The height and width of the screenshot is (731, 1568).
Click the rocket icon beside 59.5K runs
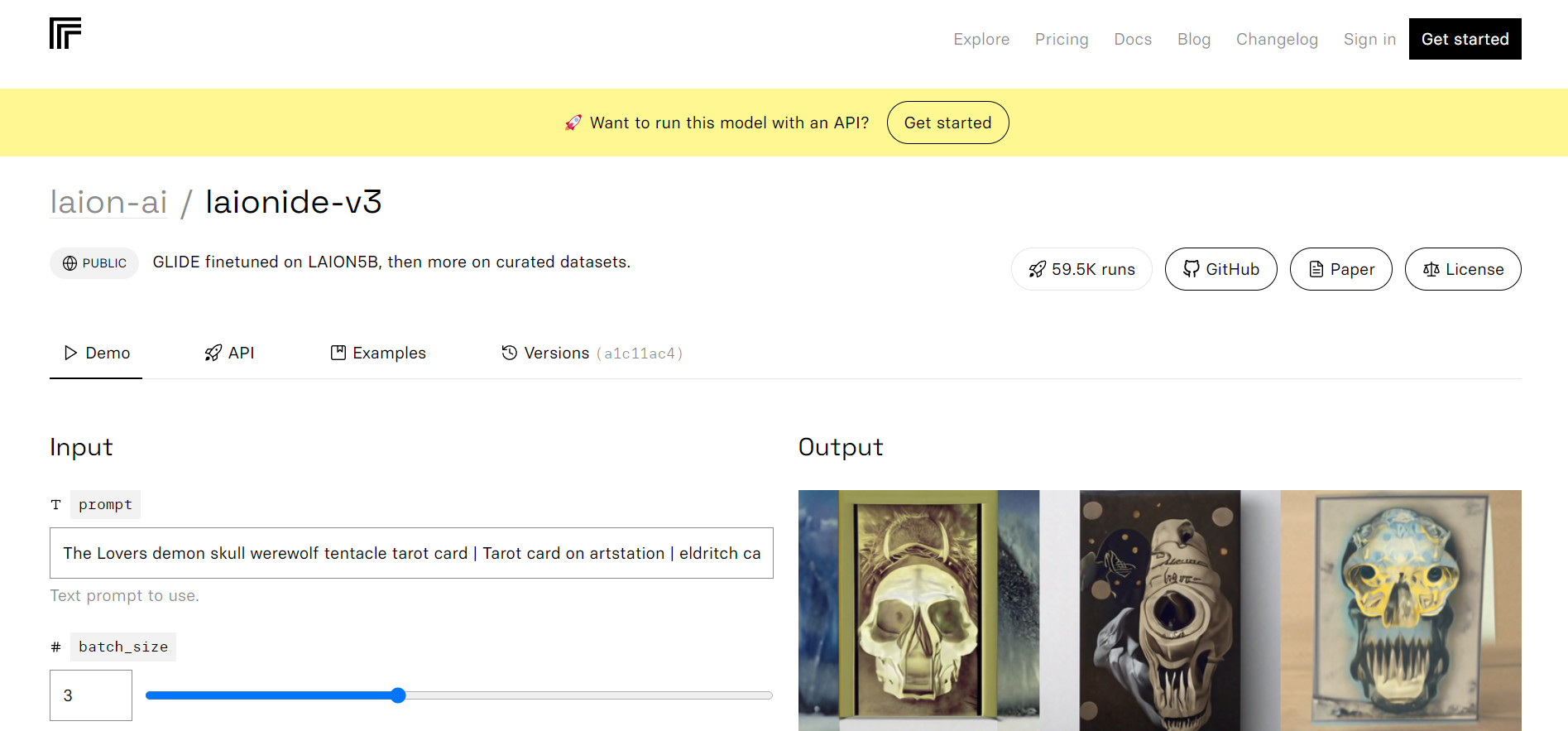[x=1037, y=269]
